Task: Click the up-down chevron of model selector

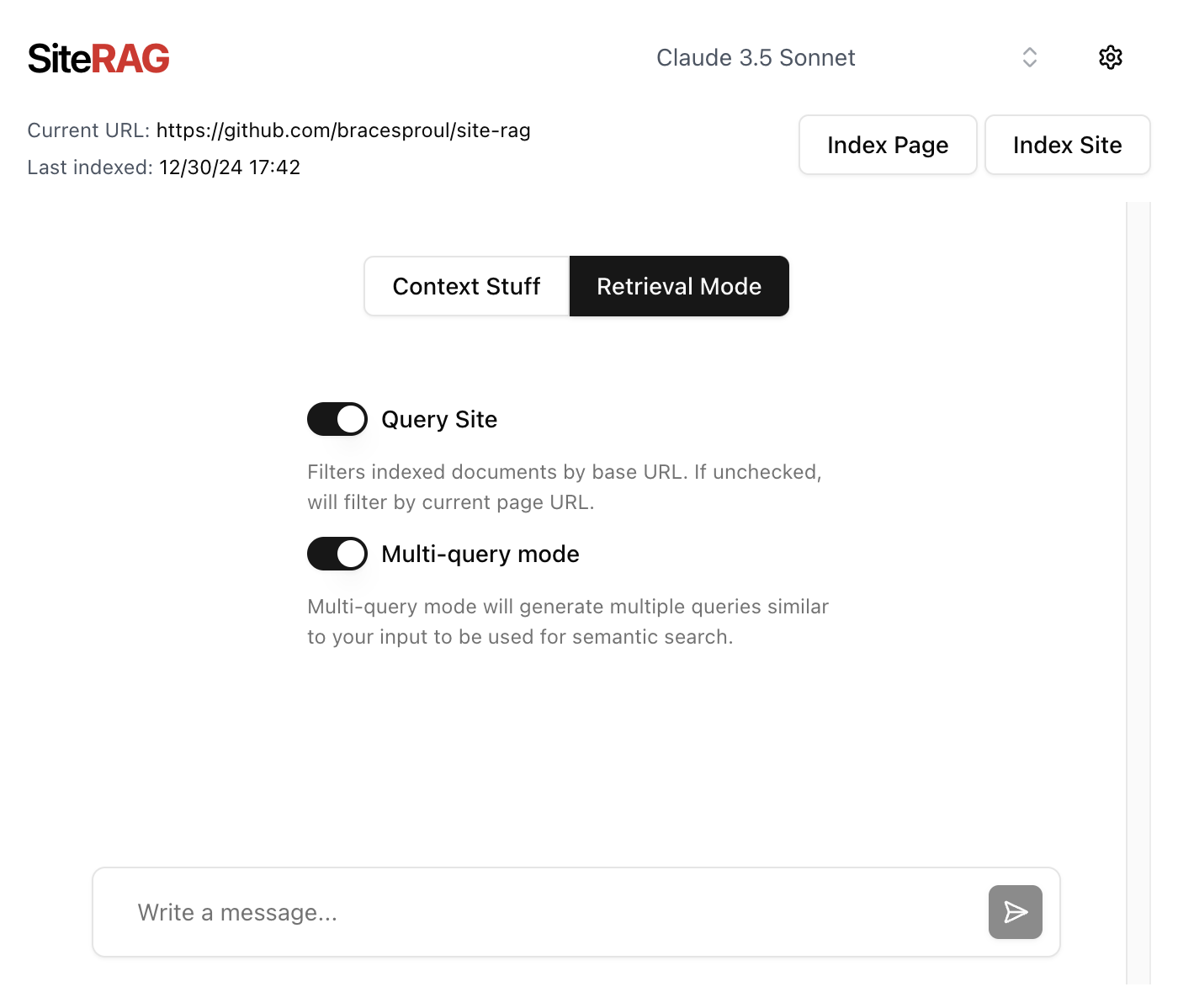Action: pos(1029,57)
